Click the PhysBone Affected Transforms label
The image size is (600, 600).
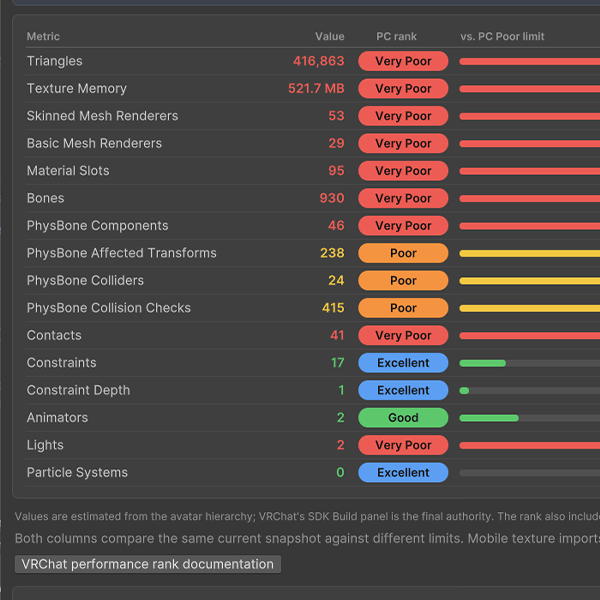[121, 253]
